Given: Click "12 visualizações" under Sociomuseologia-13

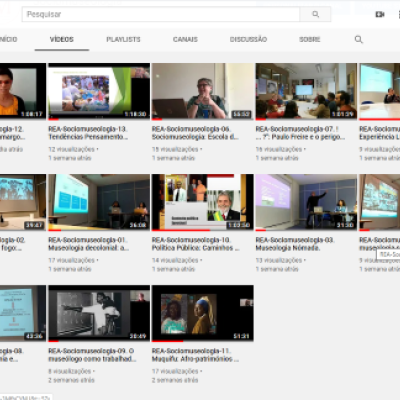Looking at the screenshot, I should (72, 149).
